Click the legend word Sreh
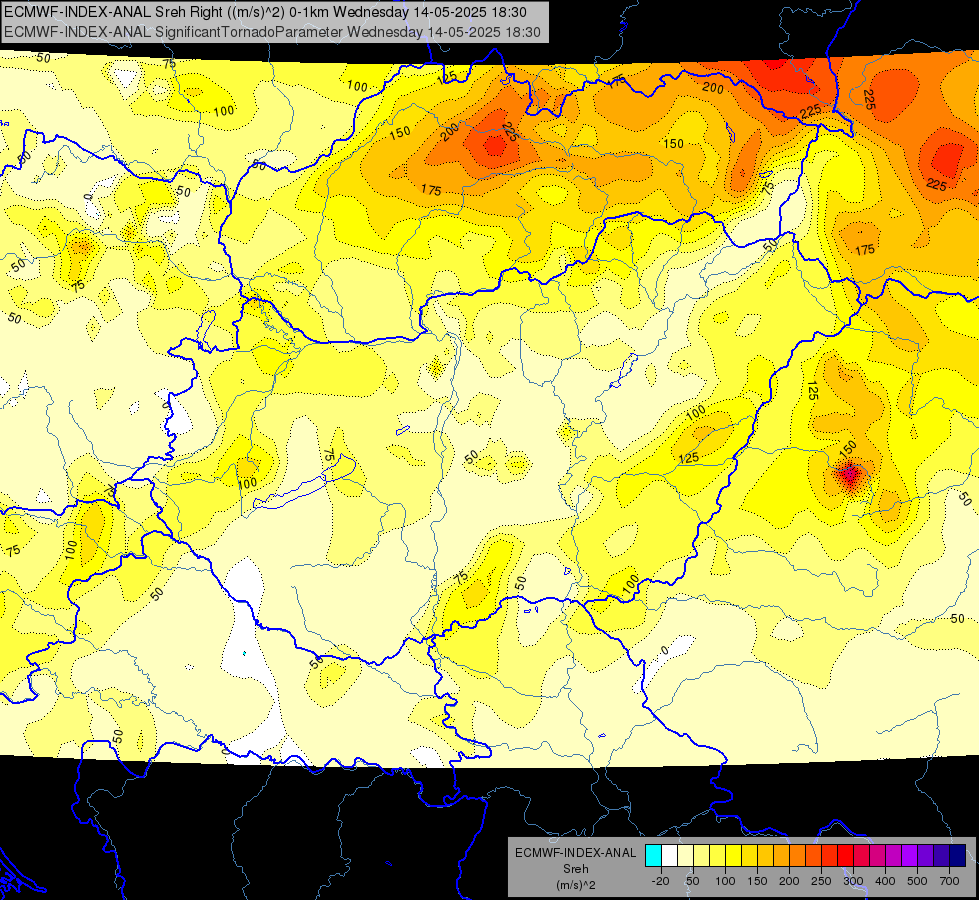 point(575,868)
